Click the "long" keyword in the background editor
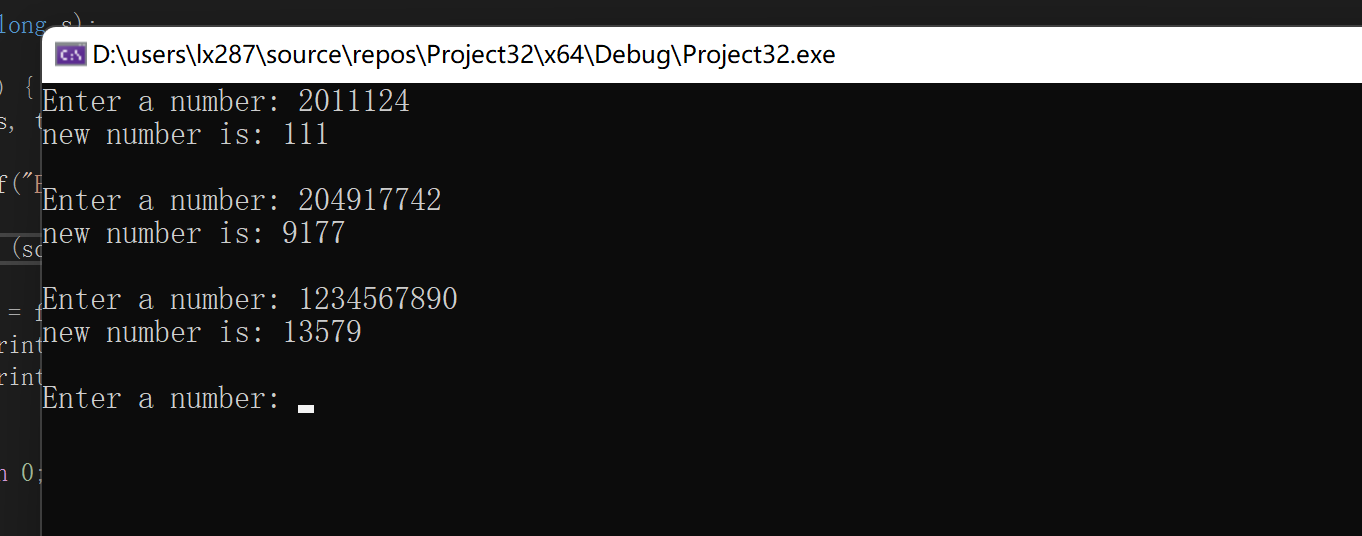The height and width of the screenshot is (536, 1362). [x=20, y=25]
